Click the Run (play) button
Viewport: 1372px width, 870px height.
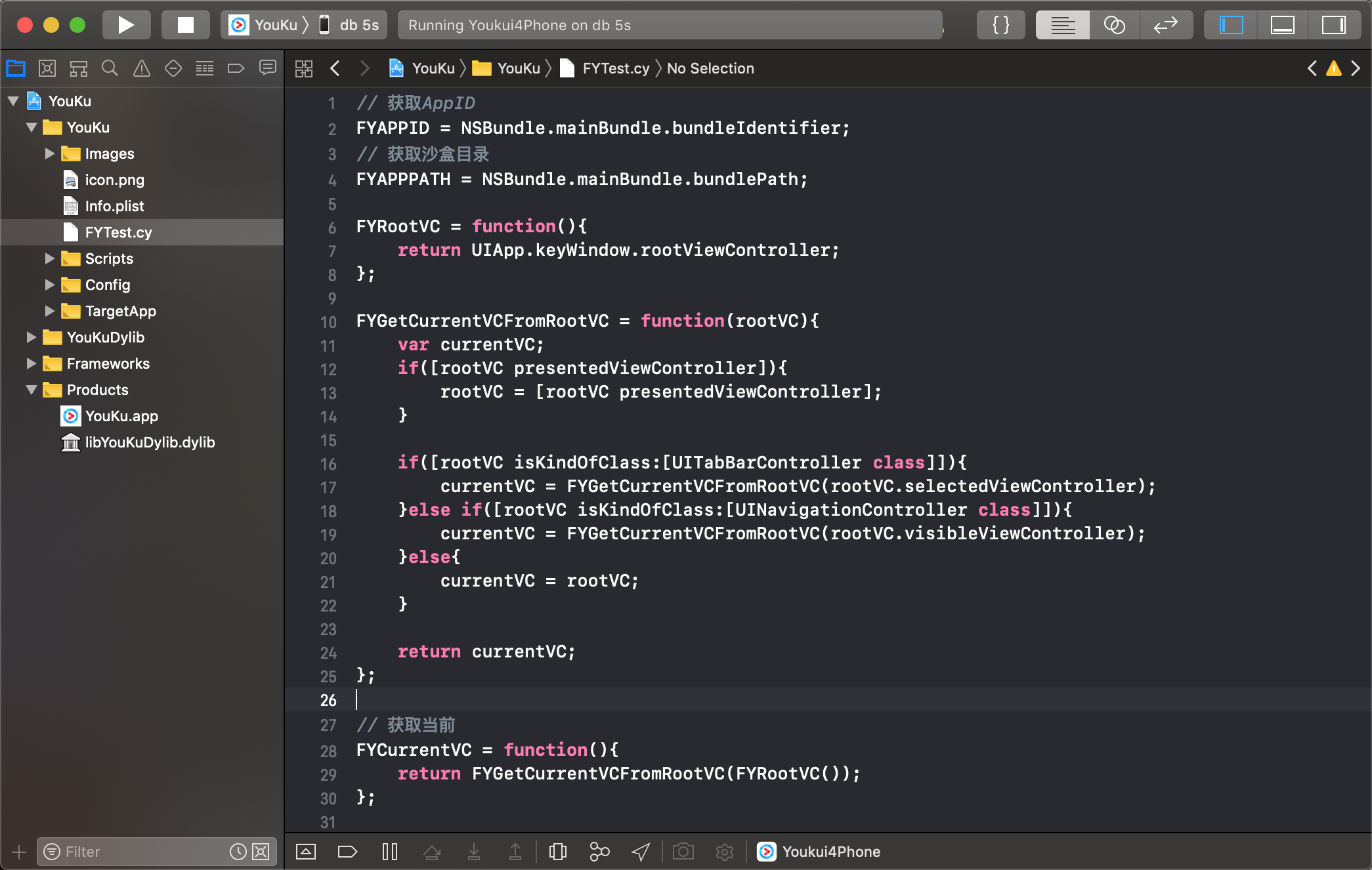pos(126,25)
